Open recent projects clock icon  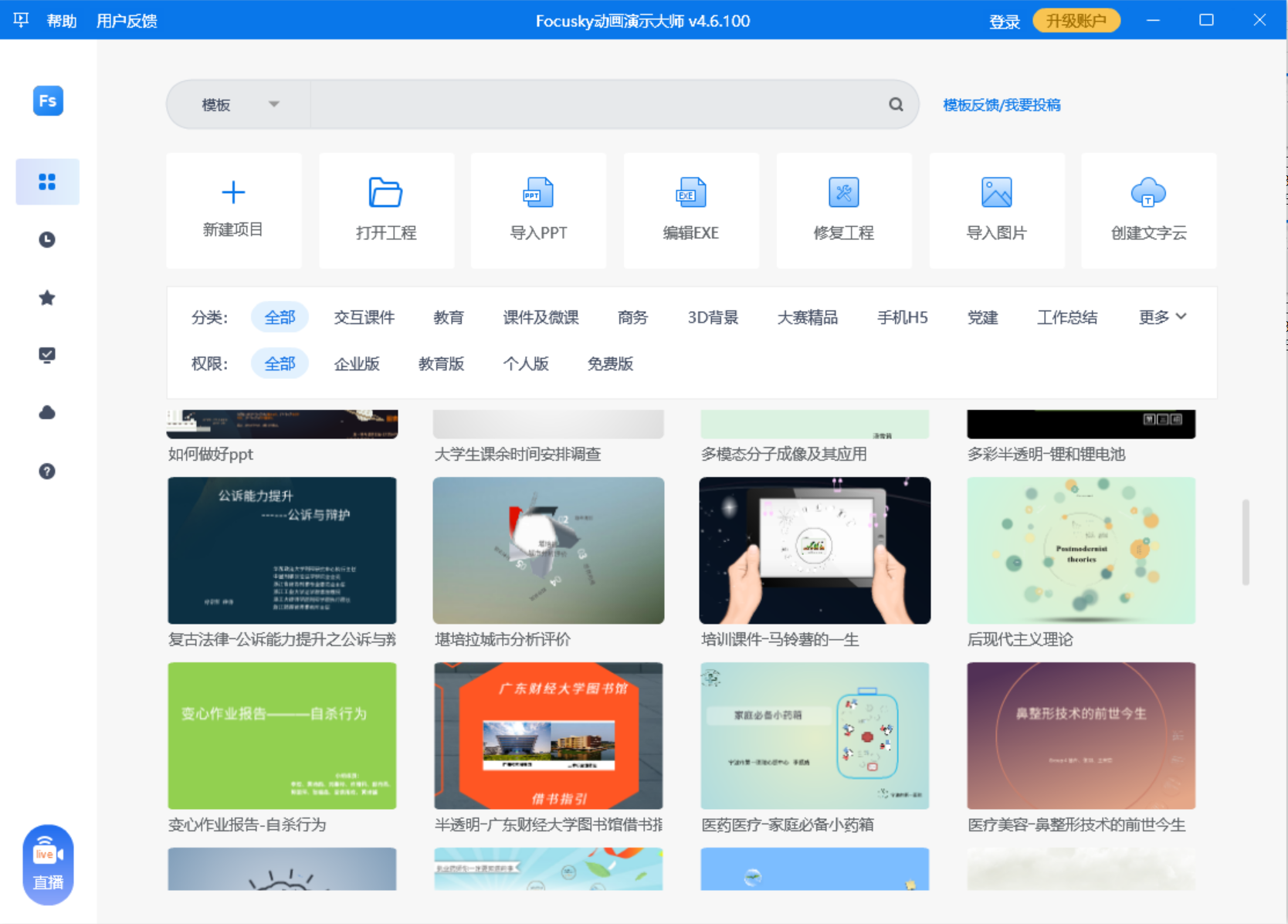point(47,240)
